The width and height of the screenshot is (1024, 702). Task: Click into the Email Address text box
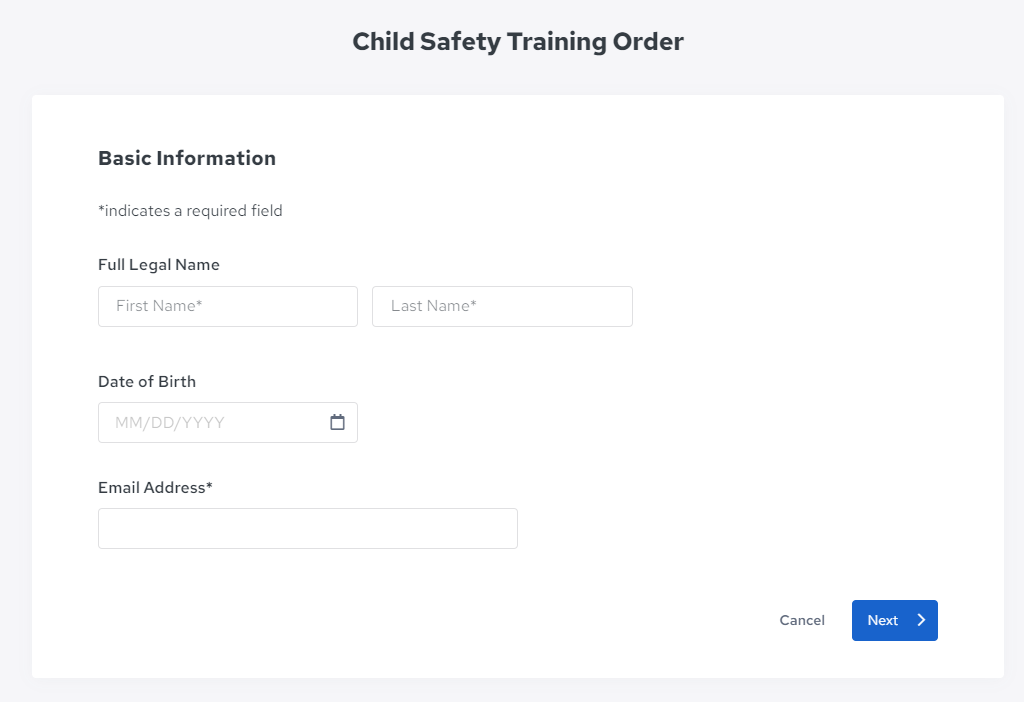point(308,528)
